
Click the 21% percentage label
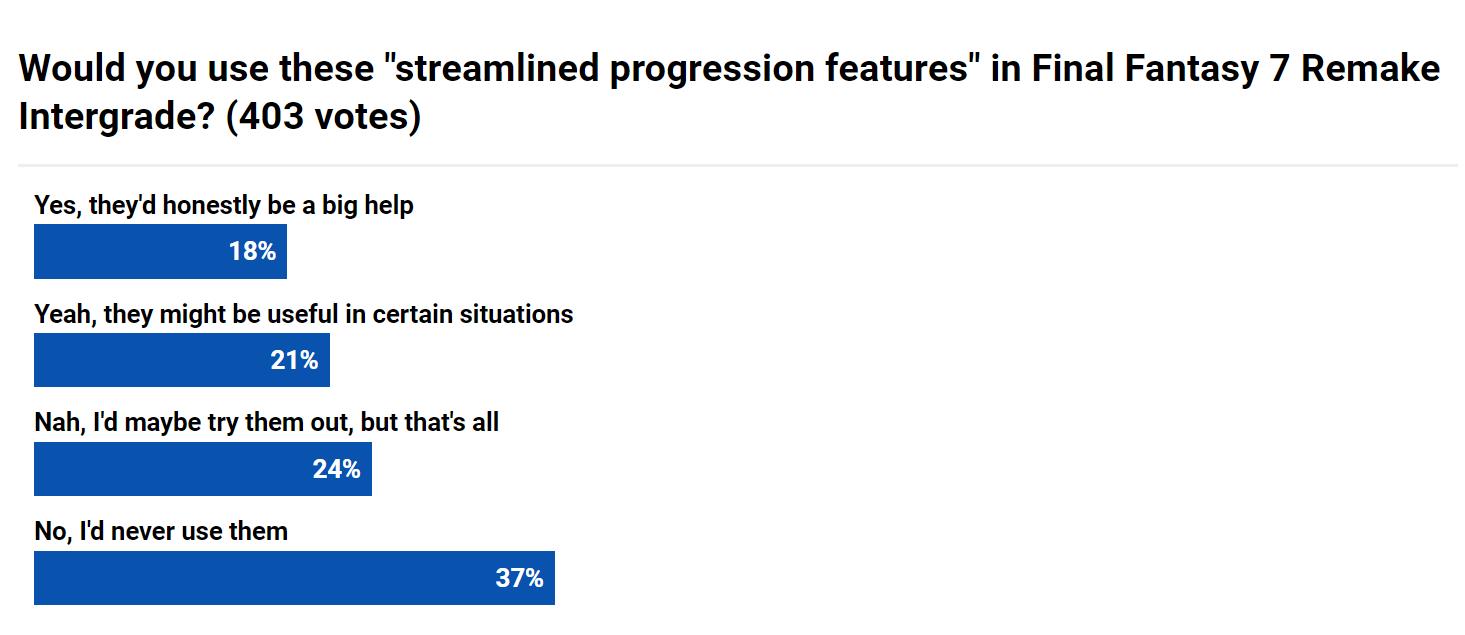(x=294, y=360)
